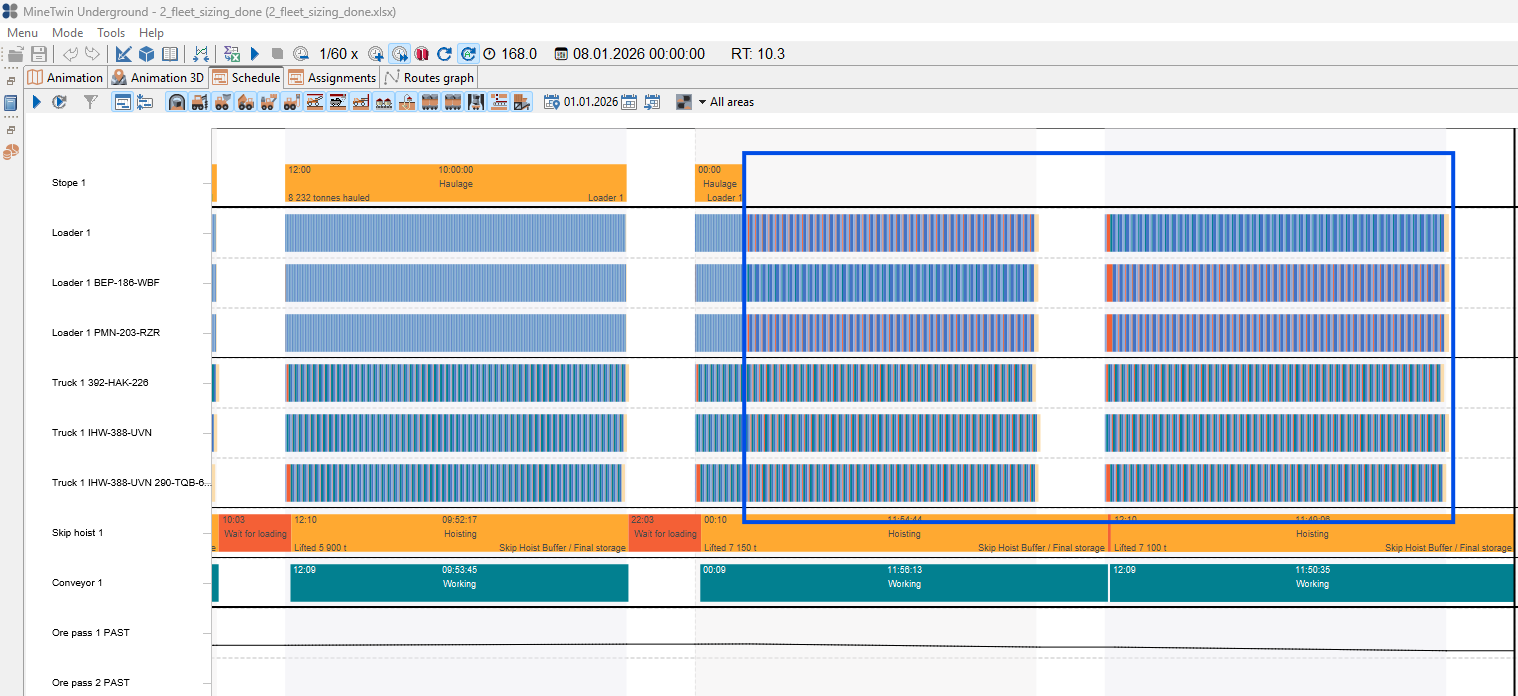This screenshot has height=696, width=1518.
Task: Open the Mode menu
Action: [x=68, y=33]
